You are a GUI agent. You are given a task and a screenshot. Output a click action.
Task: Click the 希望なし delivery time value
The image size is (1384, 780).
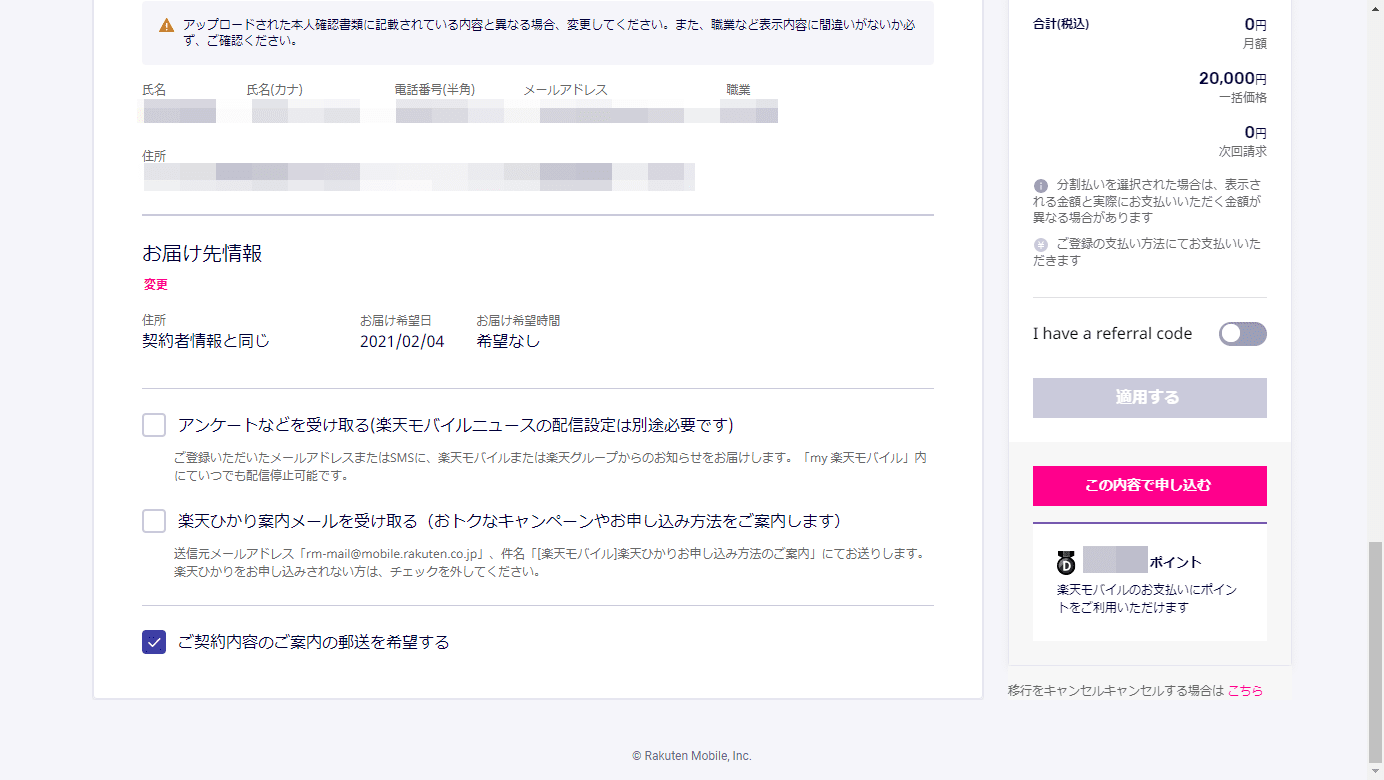click(508, 342)
